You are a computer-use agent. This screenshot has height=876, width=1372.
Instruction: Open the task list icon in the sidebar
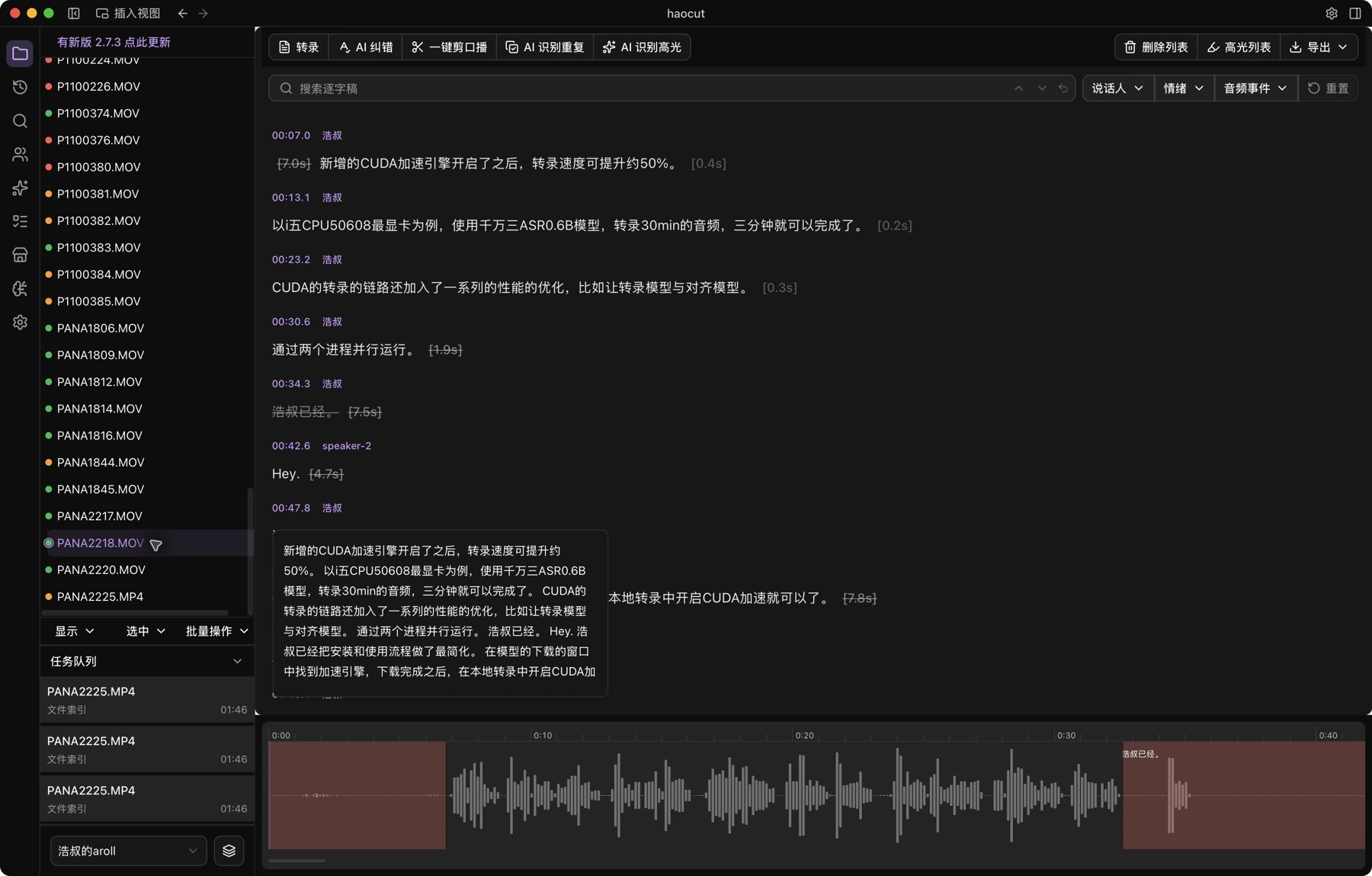[20, 222]
